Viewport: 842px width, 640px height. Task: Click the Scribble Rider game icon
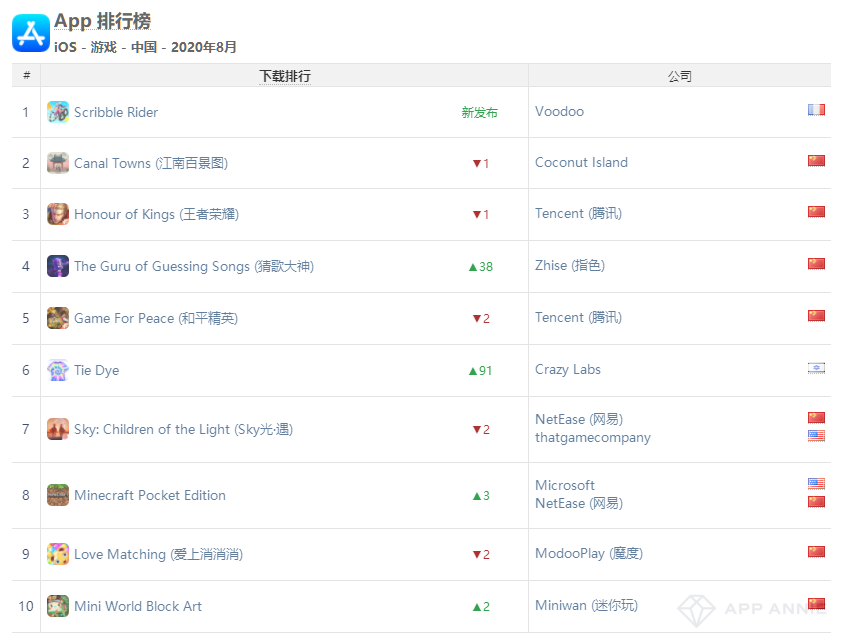(x=58, y=112)
